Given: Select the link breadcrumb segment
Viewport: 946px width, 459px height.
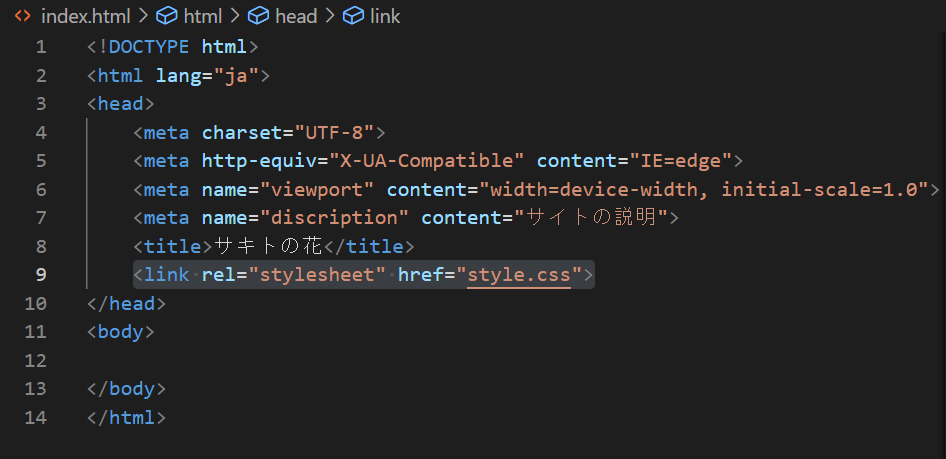Looking at the screenshot, I should (x=384, y=17).
